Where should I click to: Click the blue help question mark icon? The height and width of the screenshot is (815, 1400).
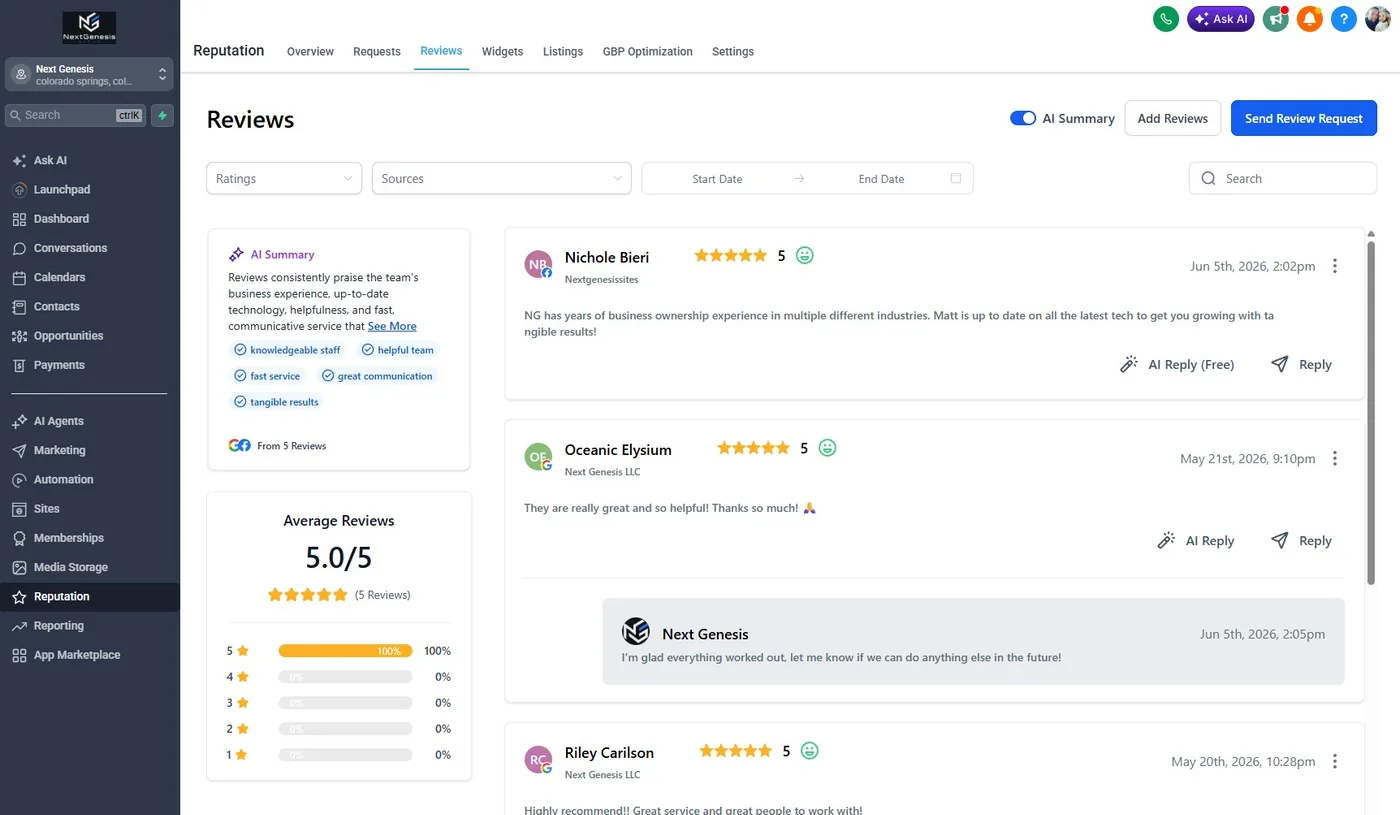coord(1344,19)
